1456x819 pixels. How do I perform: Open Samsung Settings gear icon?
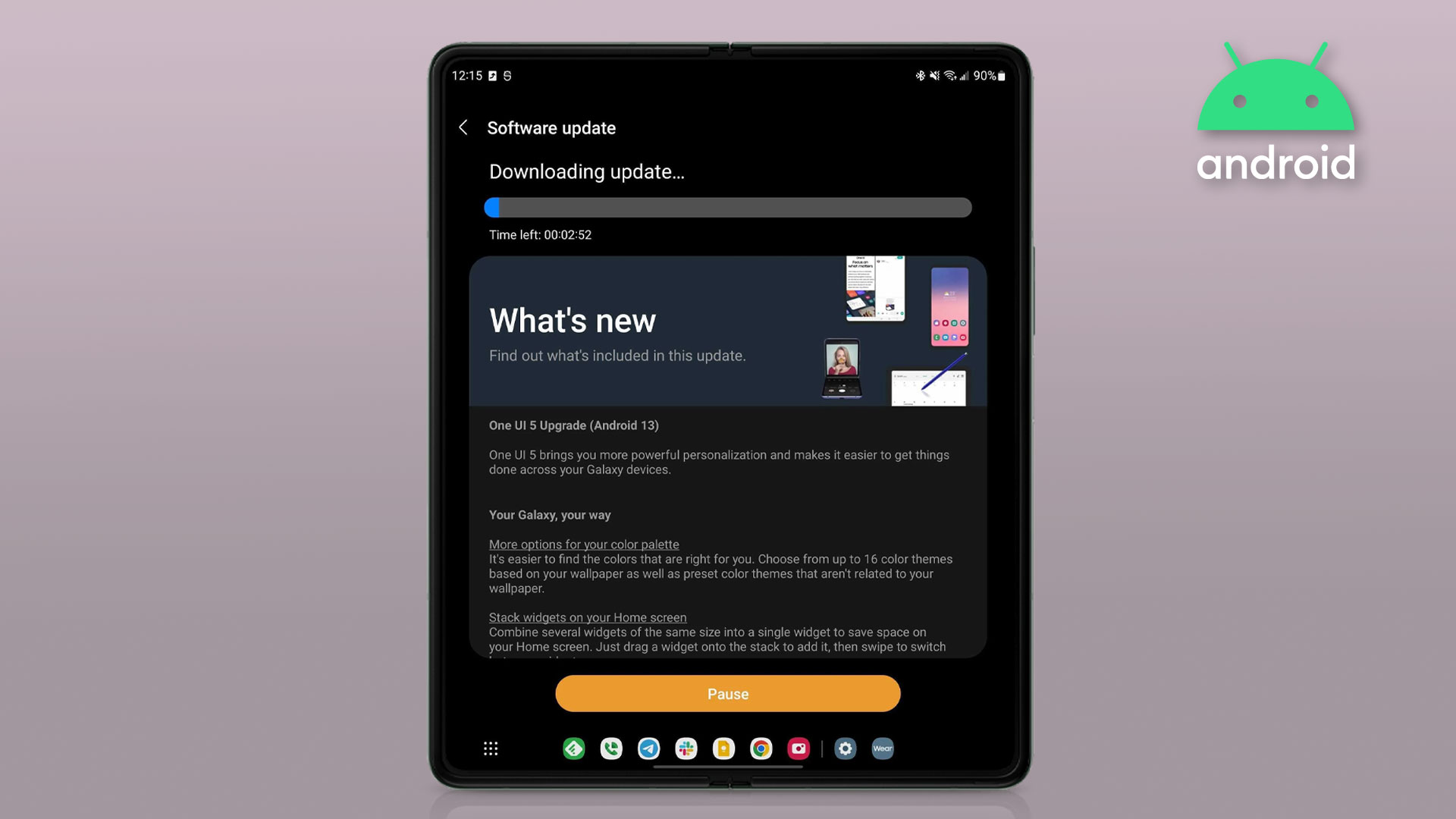tap(844, 748)
